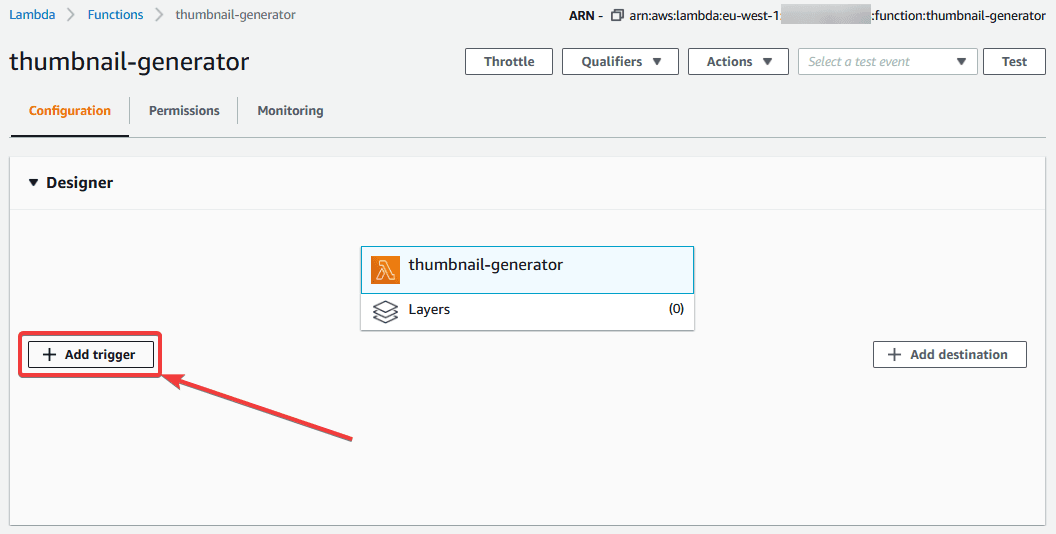Image resolution: width=1056 pixels, height=534 pixels.
Task: Open the Qualifiers dropdown
Action: (621, 62)
